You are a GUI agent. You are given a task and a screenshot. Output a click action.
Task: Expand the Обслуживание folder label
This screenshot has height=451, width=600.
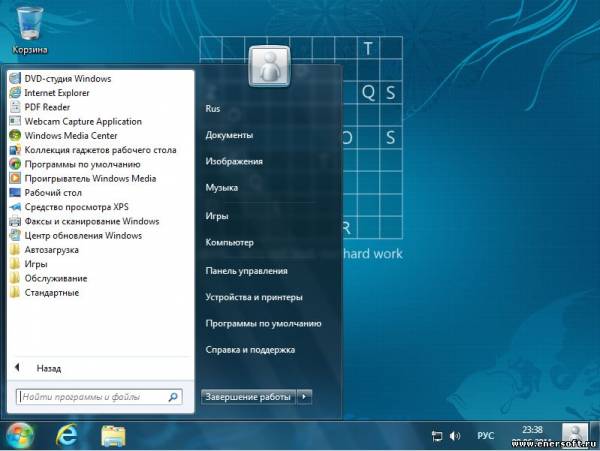pos(56,278)
